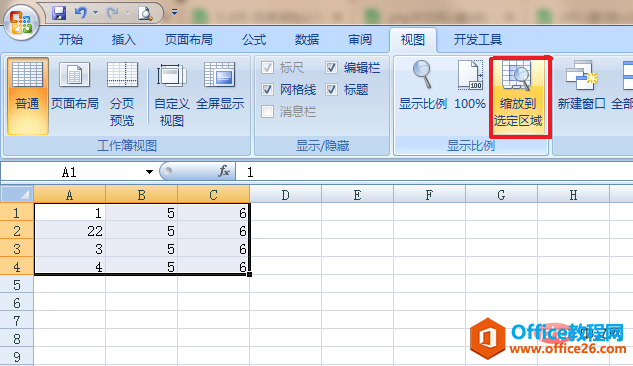The image size is (633, 366).
Task: Click into the formula bar input
Action: (434, 172)
